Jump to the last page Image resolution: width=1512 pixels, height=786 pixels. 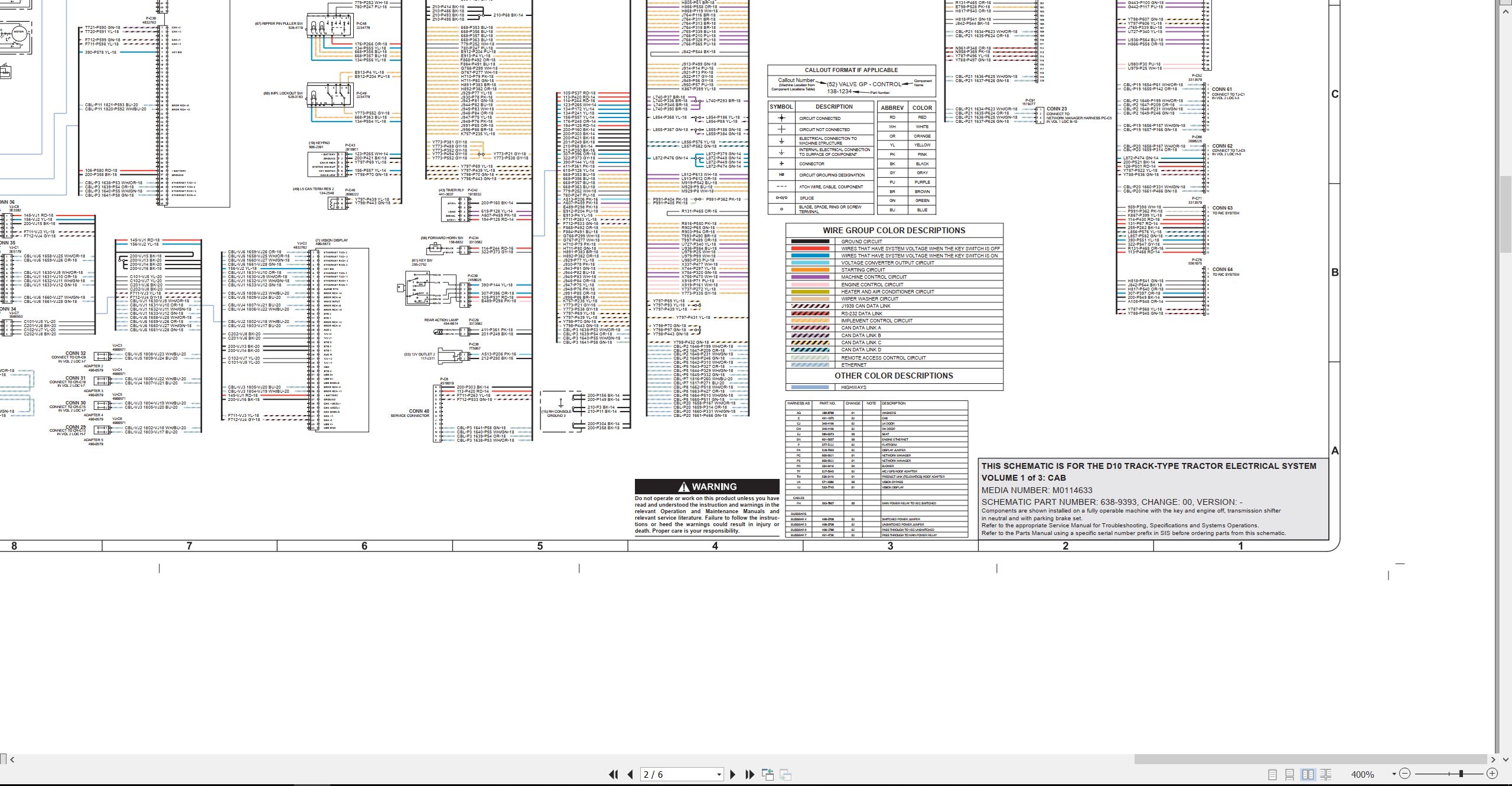click(750, 774)
